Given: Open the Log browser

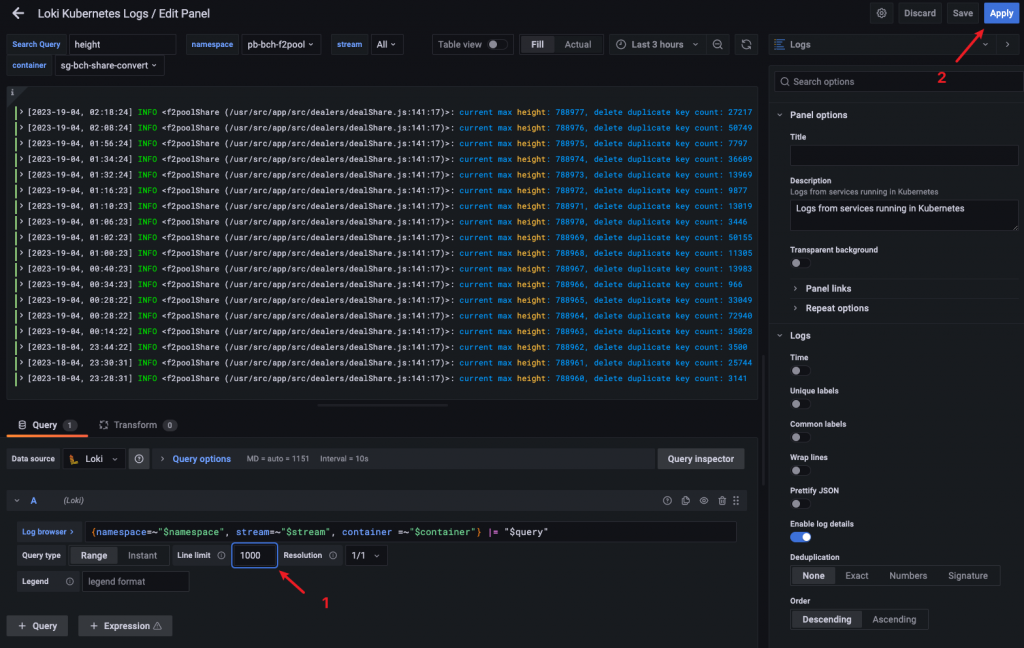Looking at the screenshot, I should [48, 532].
